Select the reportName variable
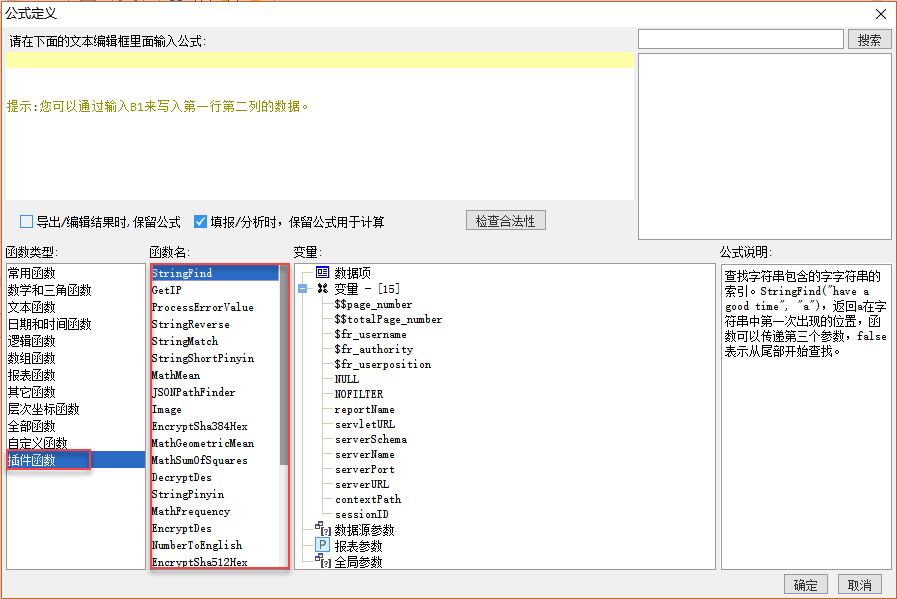 tap(364, 409)
